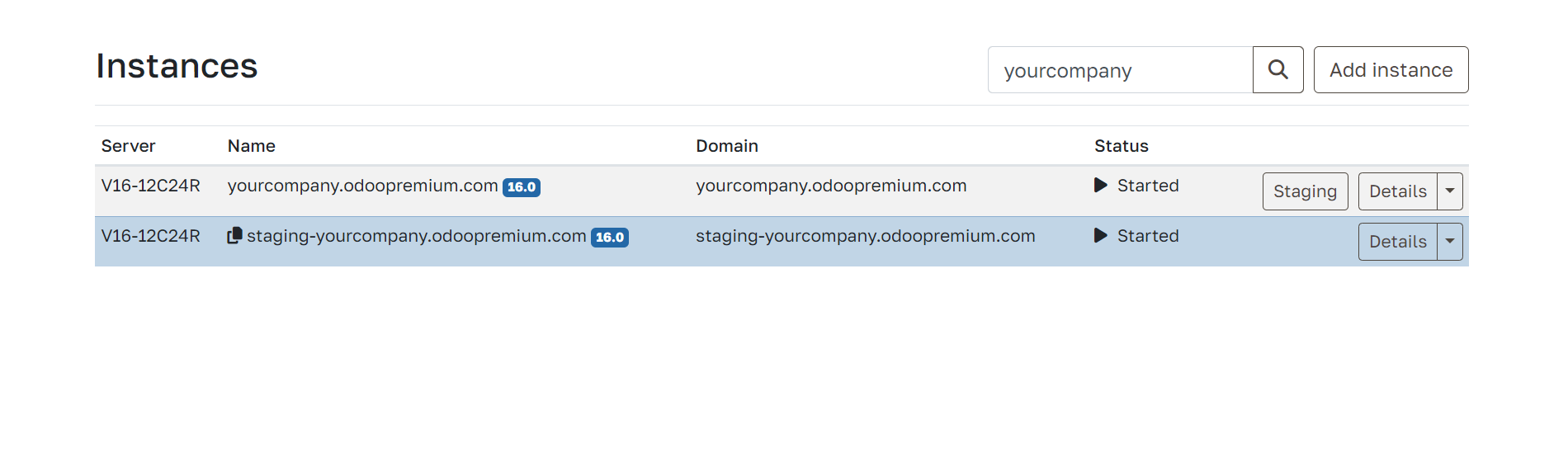Click the play icon in the yourcompany.odoopremium.com row

coord(1100,186)
